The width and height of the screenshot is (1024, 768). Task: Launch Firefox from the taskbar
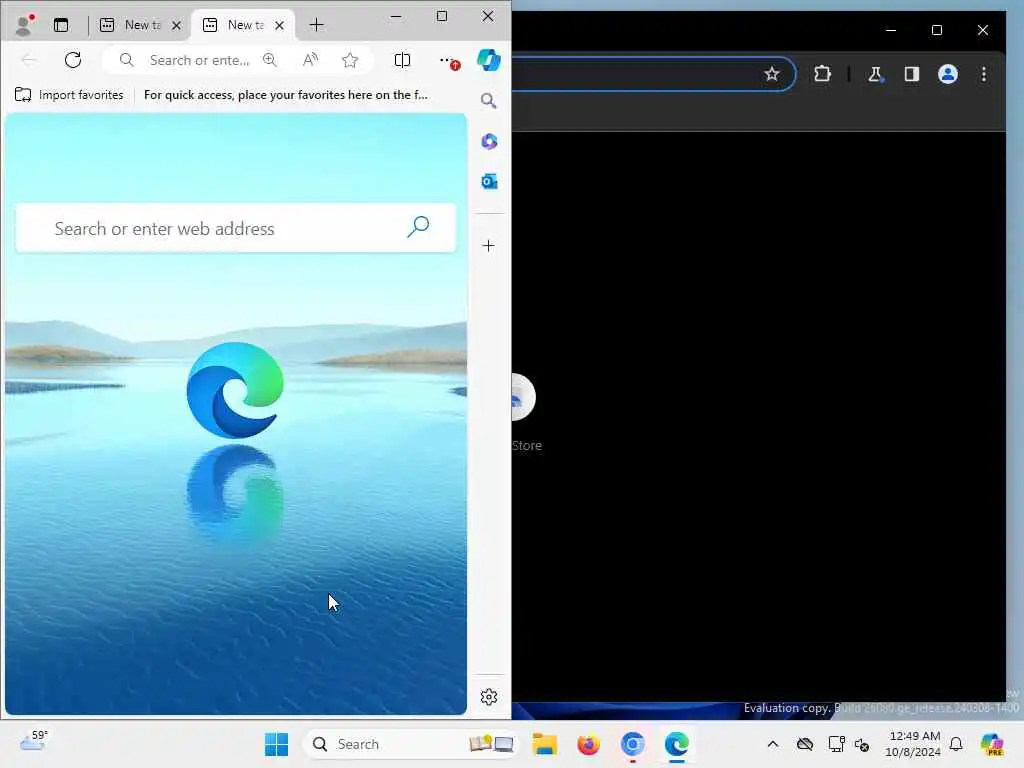pyautogui.click(x=588, y=744)
